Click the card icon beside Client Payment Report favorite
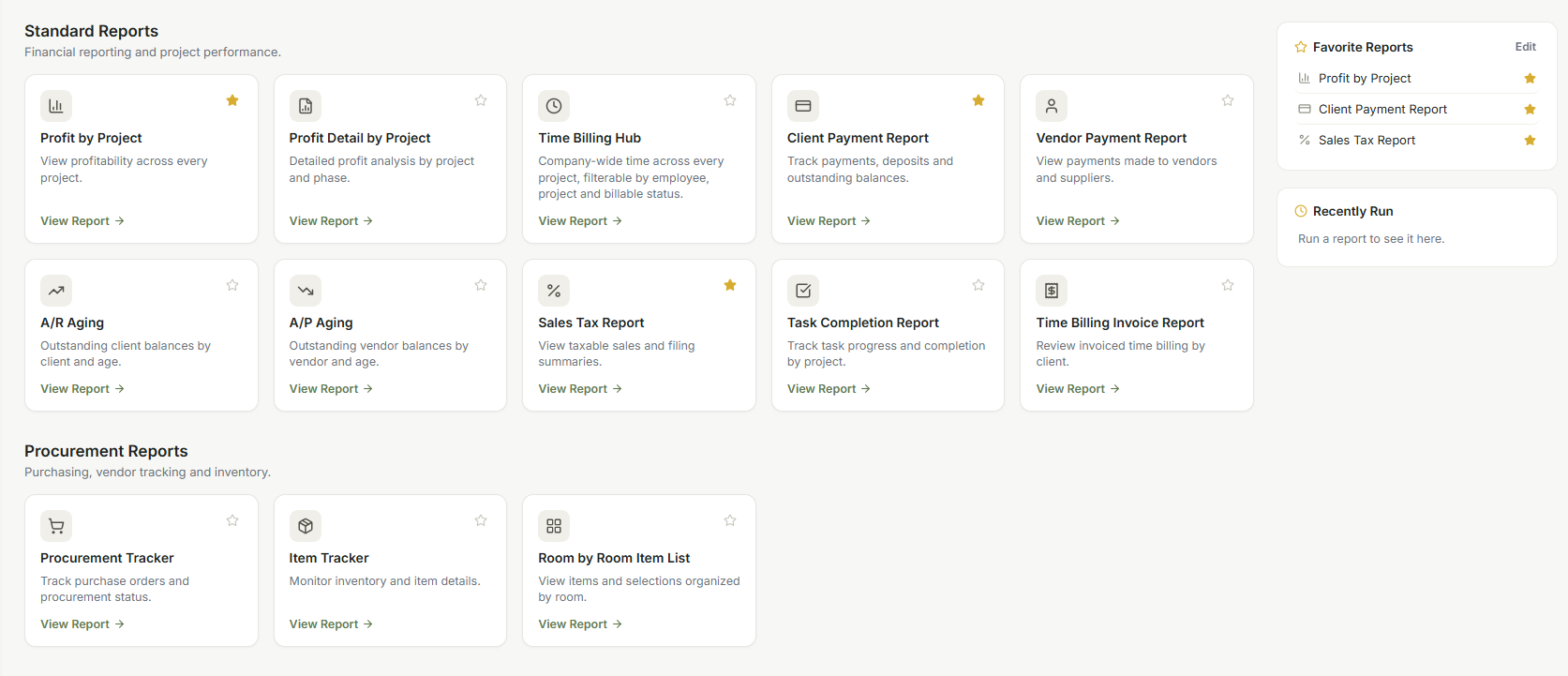 [1304, 109]
